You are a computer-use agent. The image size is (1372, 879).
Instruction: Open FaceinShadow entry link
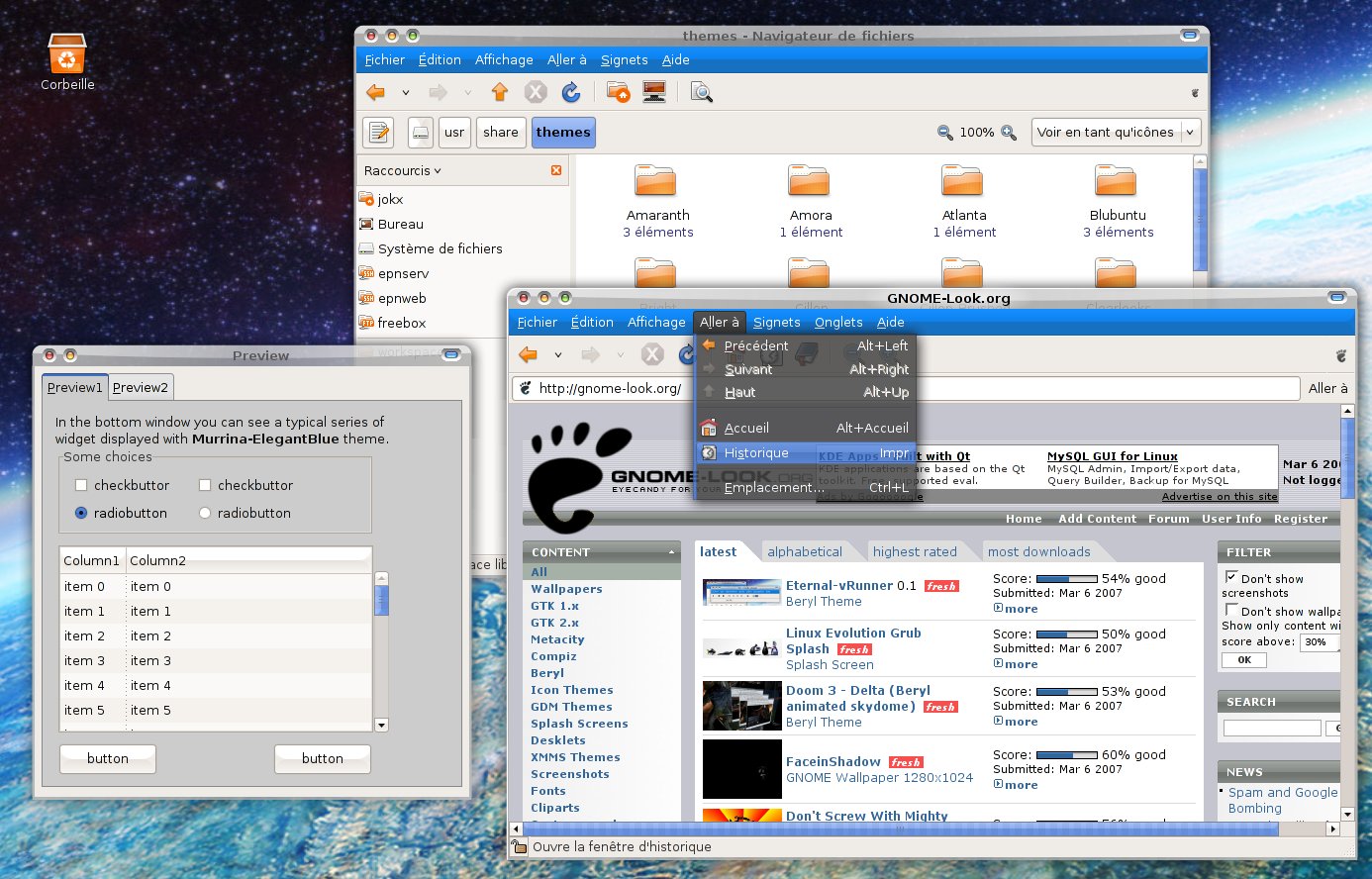point(833,762)
